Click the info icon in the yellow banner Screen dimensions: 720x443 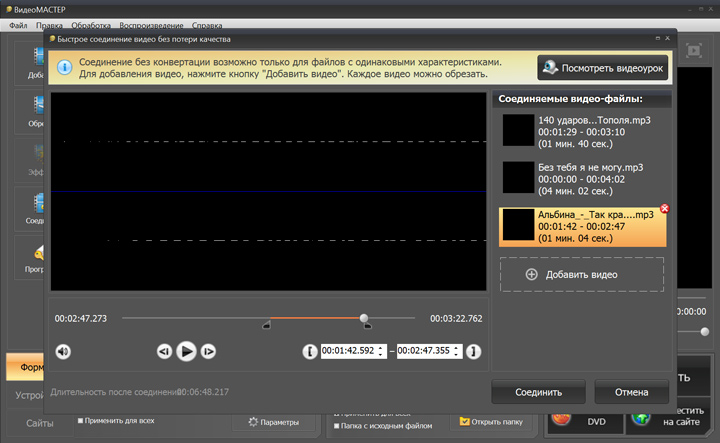(64, 67)
